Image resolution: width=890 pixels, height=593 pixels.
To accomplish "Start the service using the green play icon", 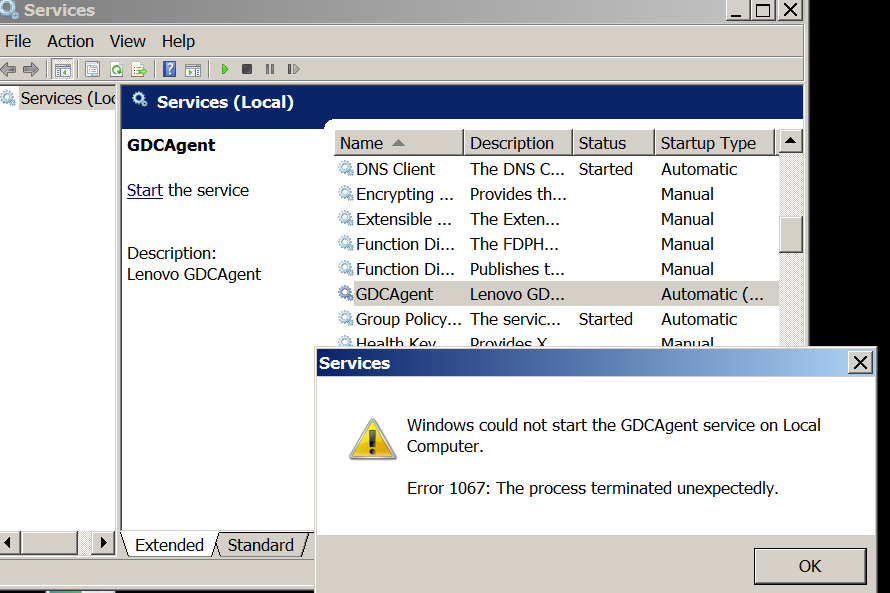I will tap(225, 69).
